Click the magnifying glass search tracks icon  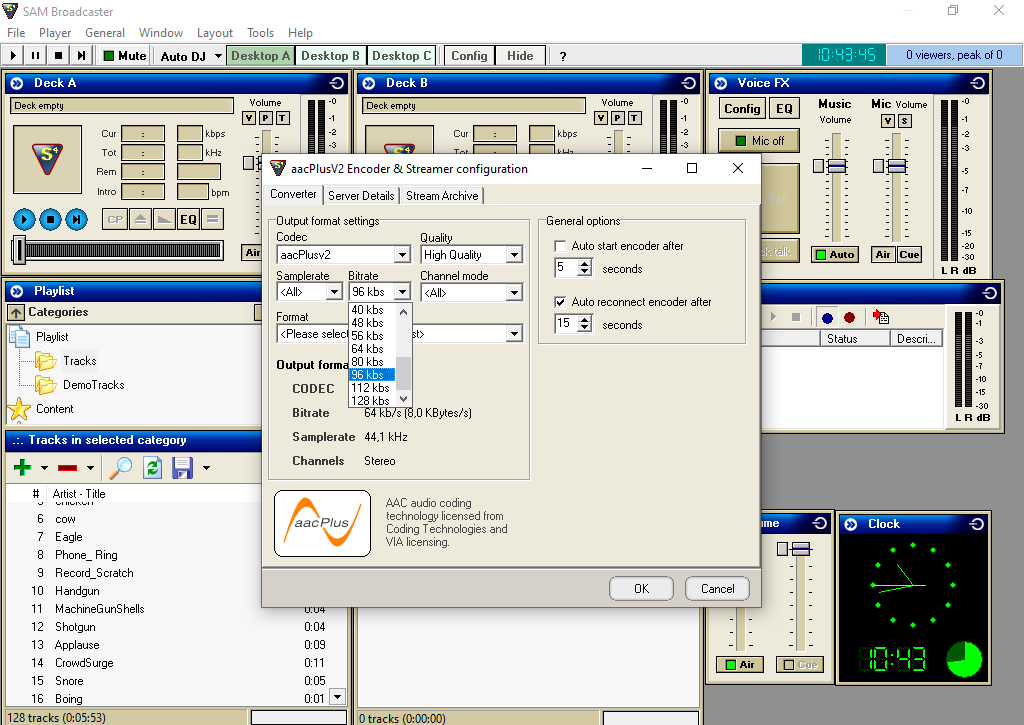click(121, 467)
